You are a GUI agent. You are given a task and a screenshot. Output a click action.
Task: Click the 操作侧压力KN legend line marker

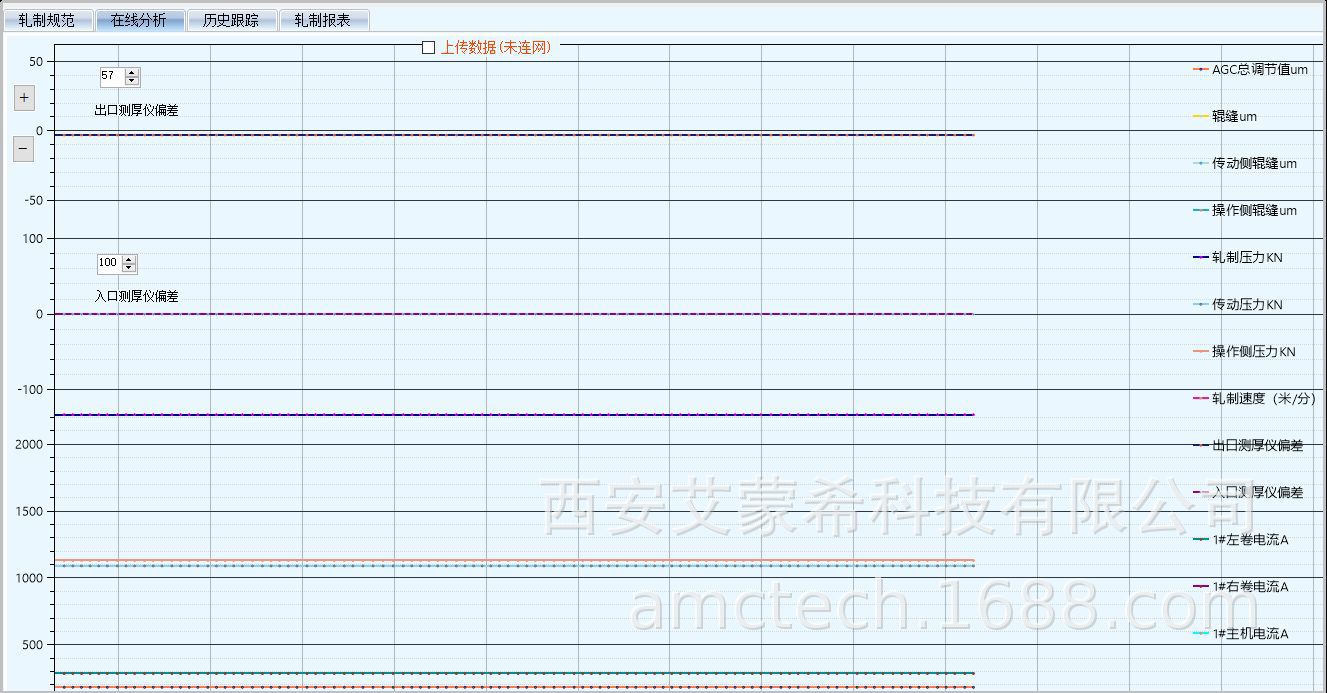(x=1201, y=352)
